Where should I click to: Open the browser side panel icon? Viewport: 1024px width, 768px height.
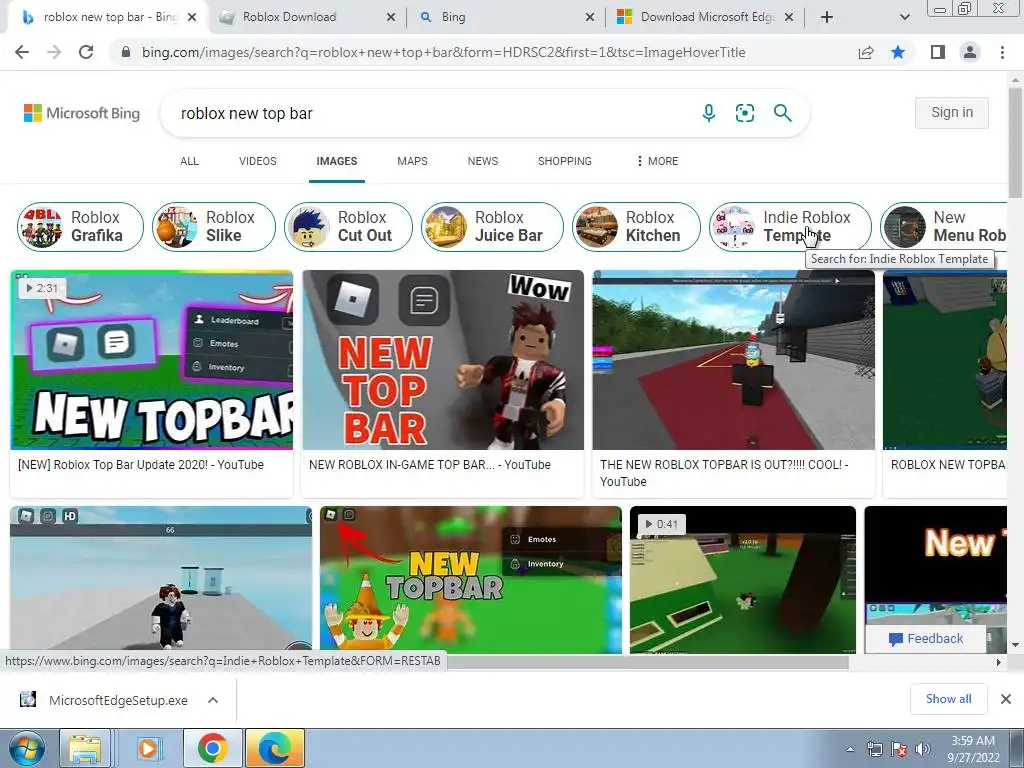938,52
